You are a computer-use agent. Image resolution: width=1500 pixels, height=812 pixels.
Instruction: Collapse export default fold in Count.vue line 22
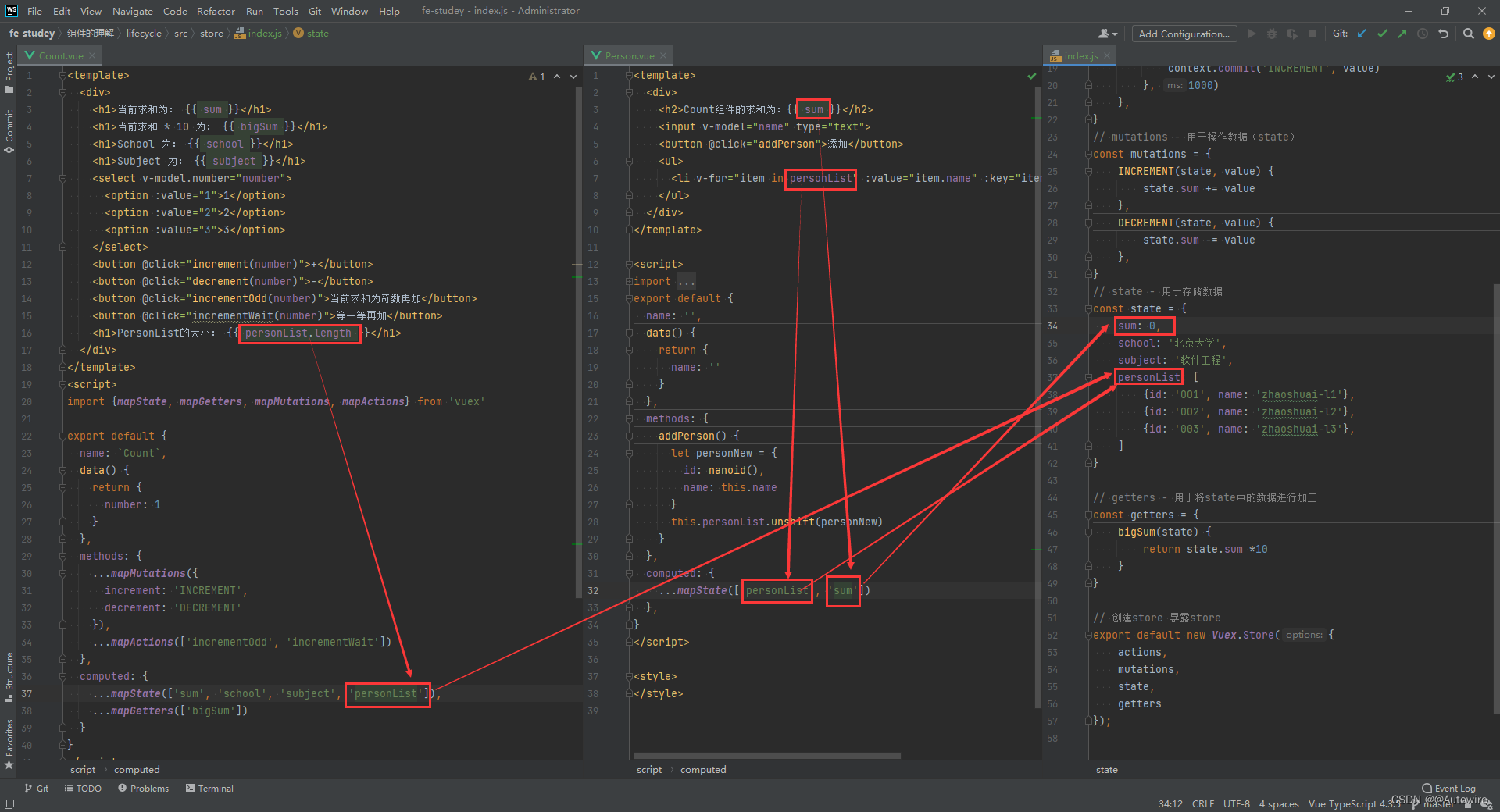pyautogui.click(x=63, y=436)
